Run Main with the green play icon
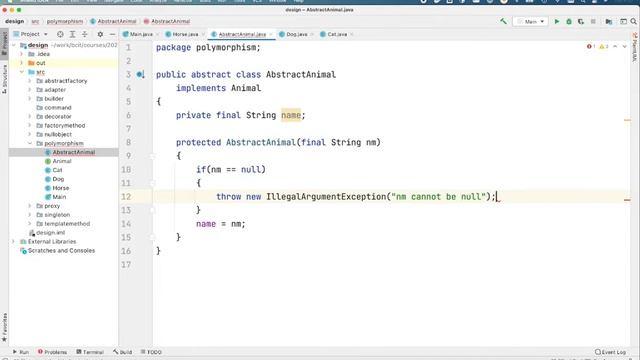This screenshot has width=640, height=360. click(556, 21)
